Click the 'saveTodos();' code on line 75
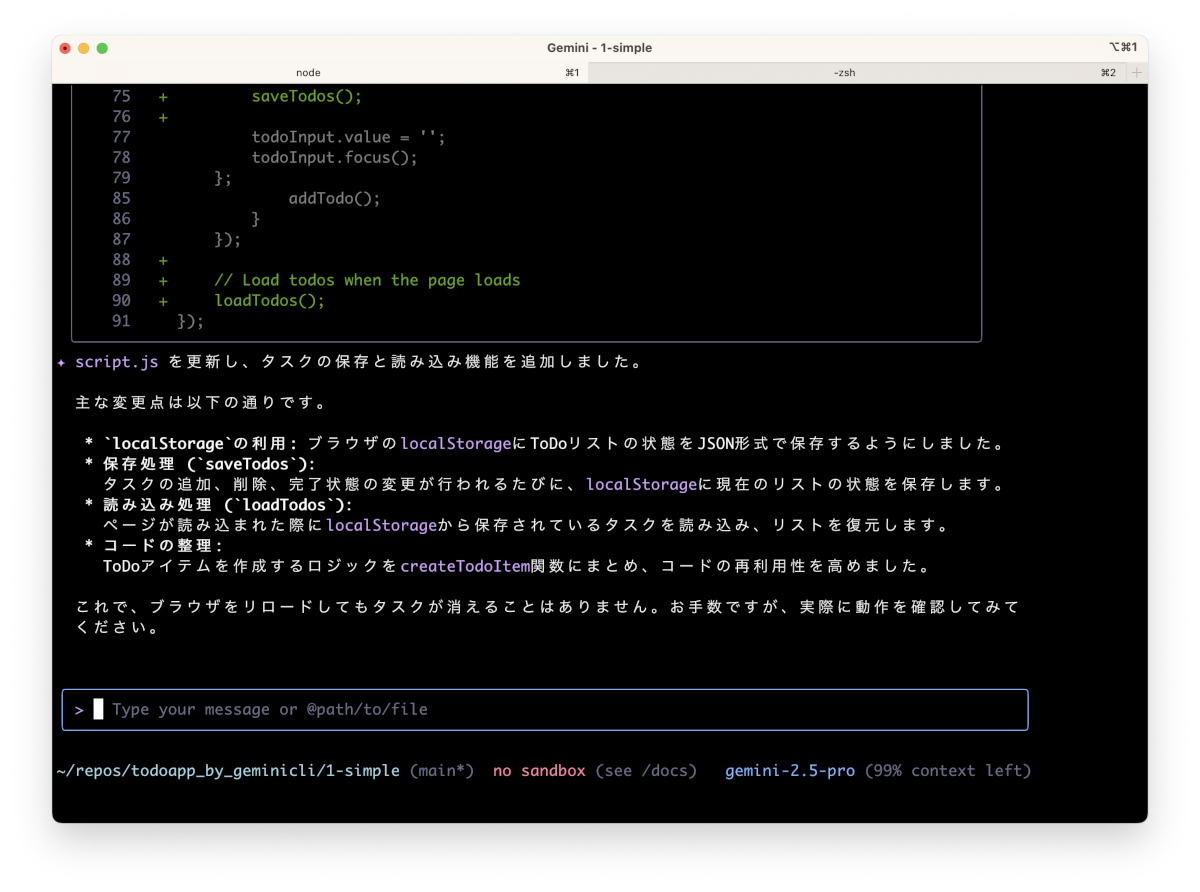 coord(306,97)
